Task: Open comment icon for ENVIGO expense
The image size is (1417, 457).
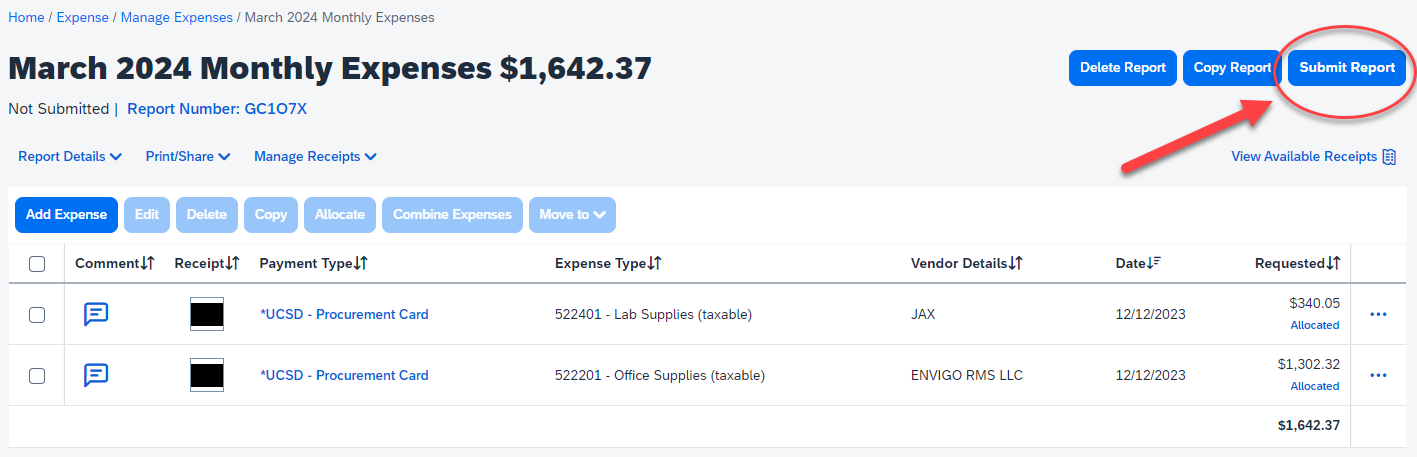Action: pos(96,375)
